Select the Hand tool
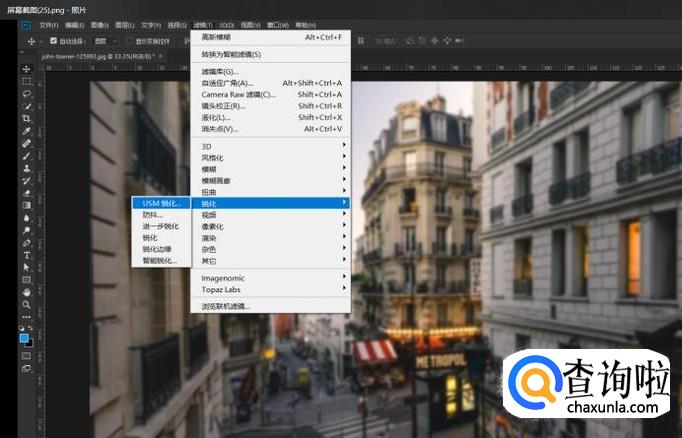The height and width of the screenshot is (438, 682). point(27,291)
